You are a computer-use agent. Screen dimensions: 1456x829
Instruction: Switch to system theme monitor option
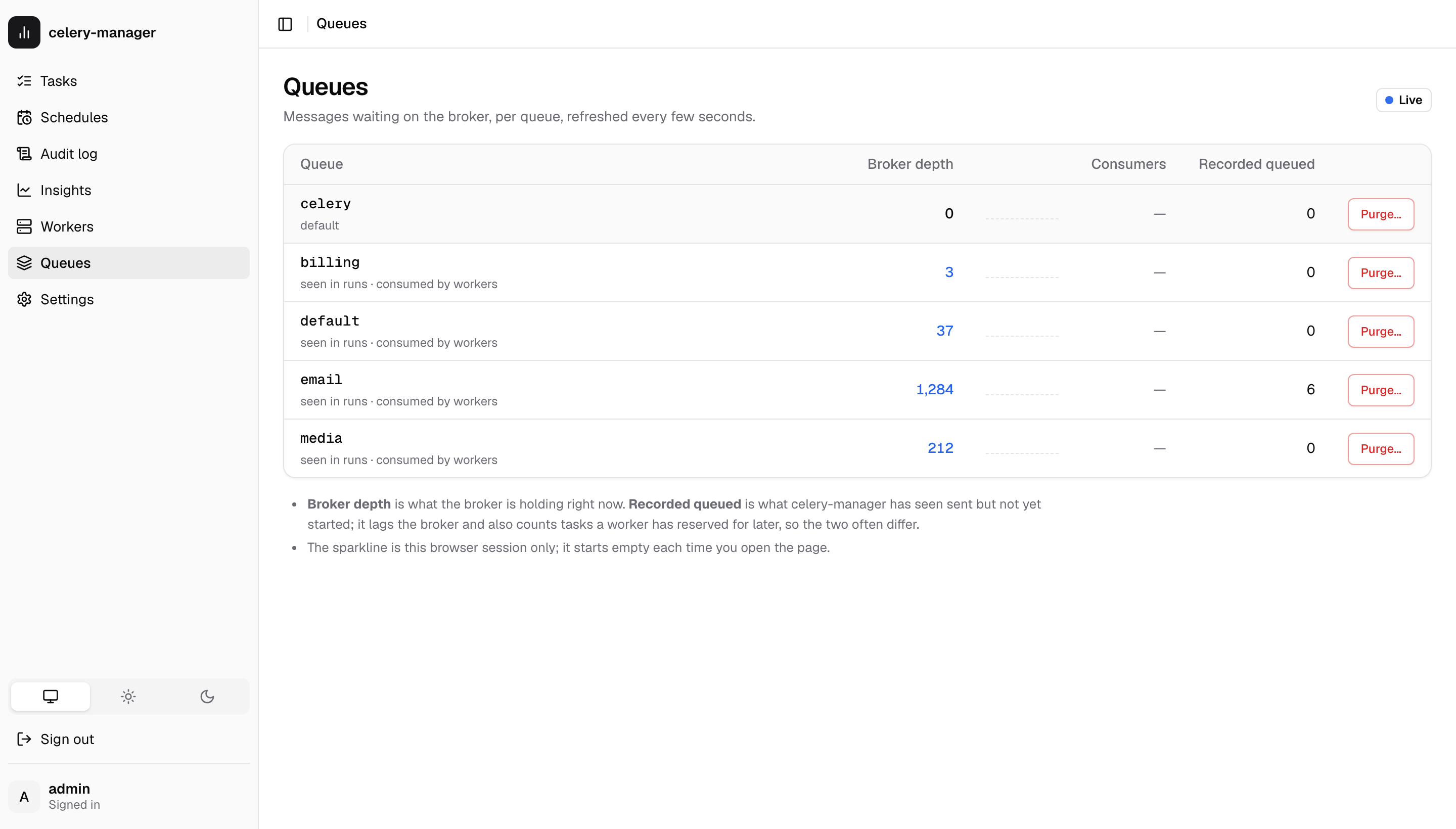tap(50, 697)
